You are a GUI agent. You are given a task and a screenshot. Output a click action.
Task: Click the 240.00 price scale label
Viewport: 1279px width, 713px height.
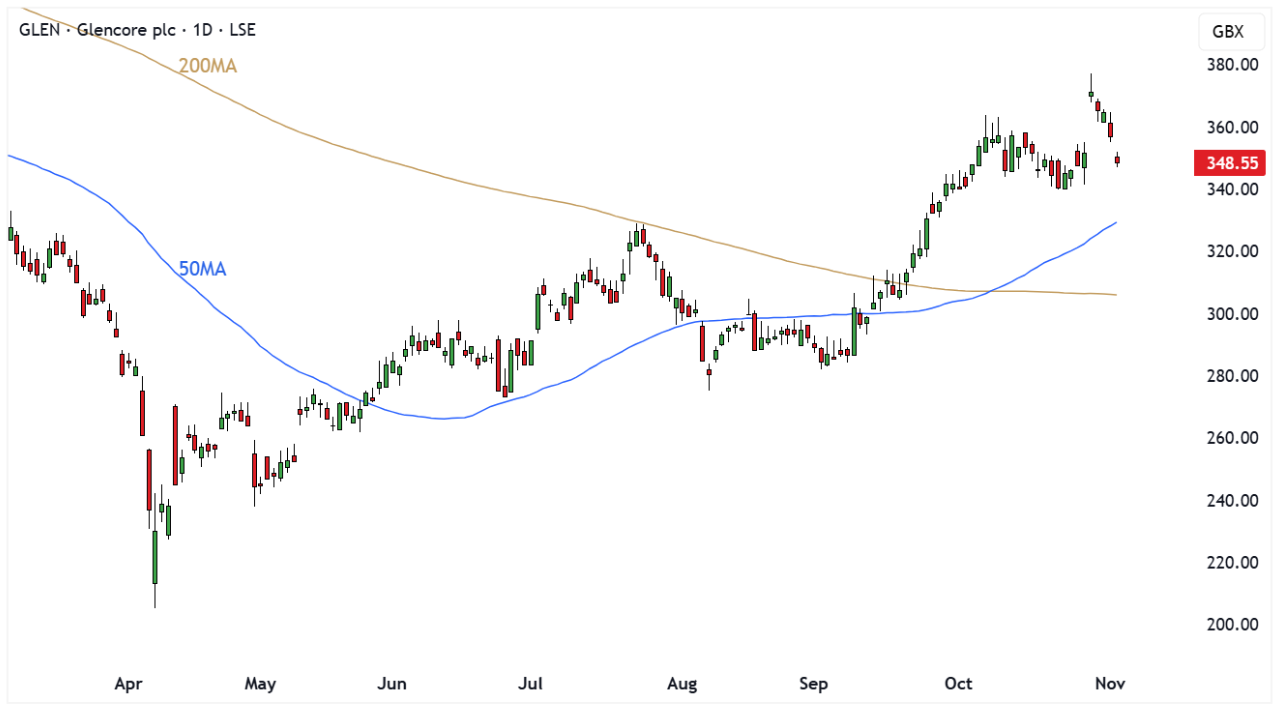coord(1231,500)
